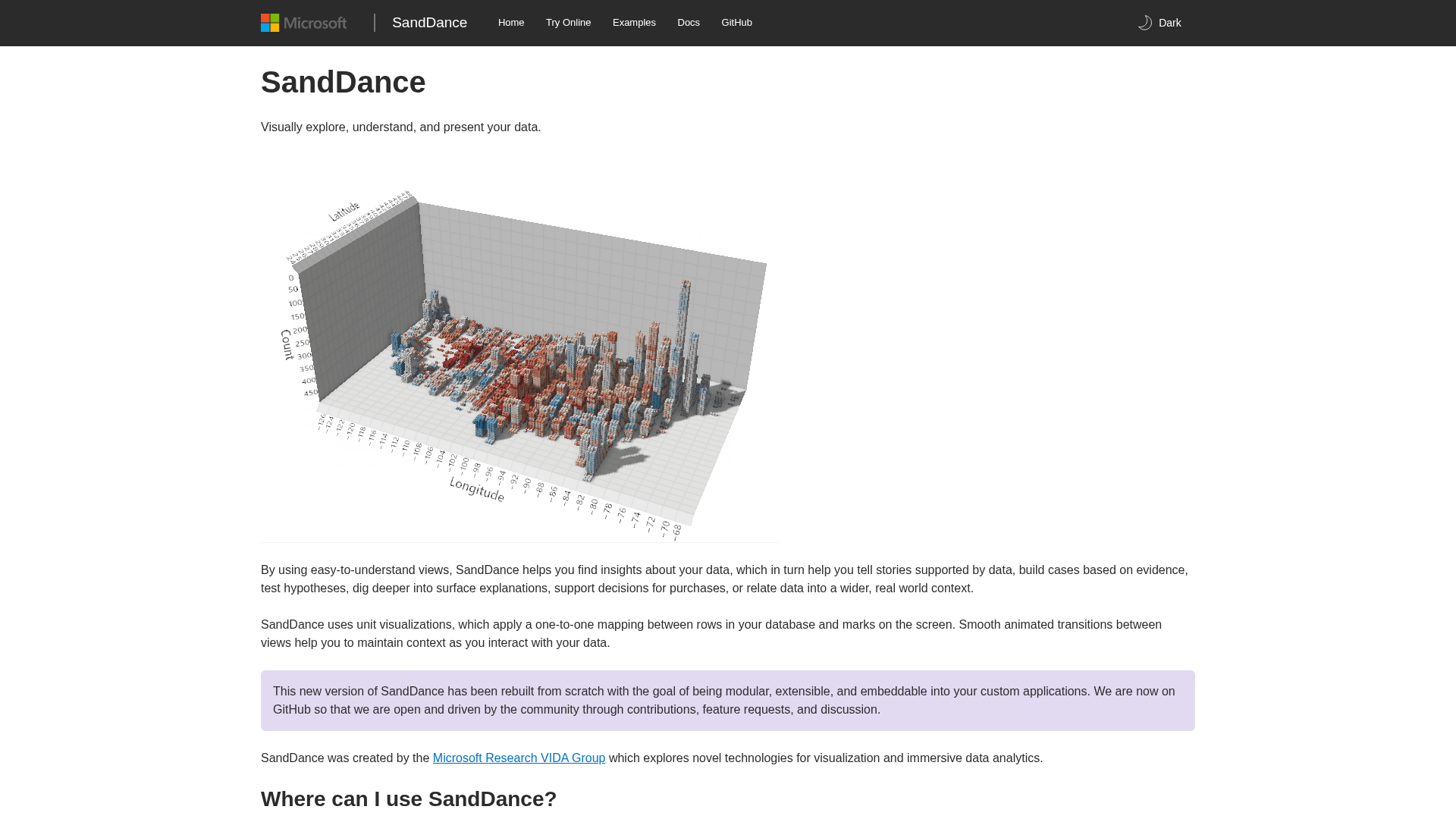Image resolution: width=1456 pixels, height=819 pixels.
Task: Open the Examples nav item
Action: [634, 23]
